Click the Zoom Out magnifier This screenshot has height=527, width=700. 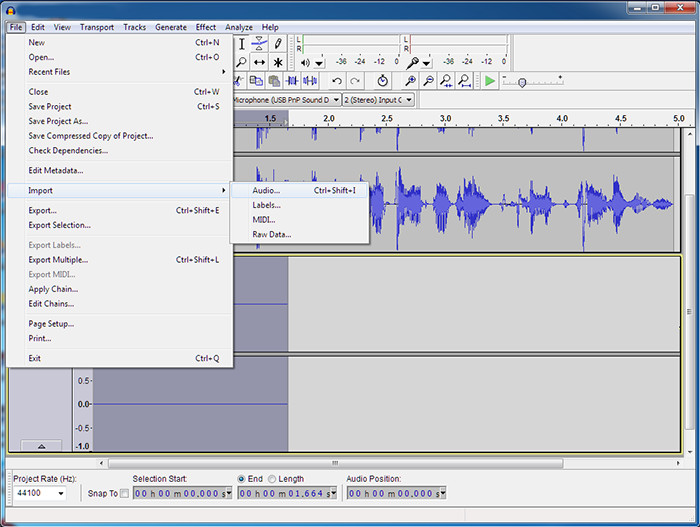pyautogui.click(x=428, y=81)
